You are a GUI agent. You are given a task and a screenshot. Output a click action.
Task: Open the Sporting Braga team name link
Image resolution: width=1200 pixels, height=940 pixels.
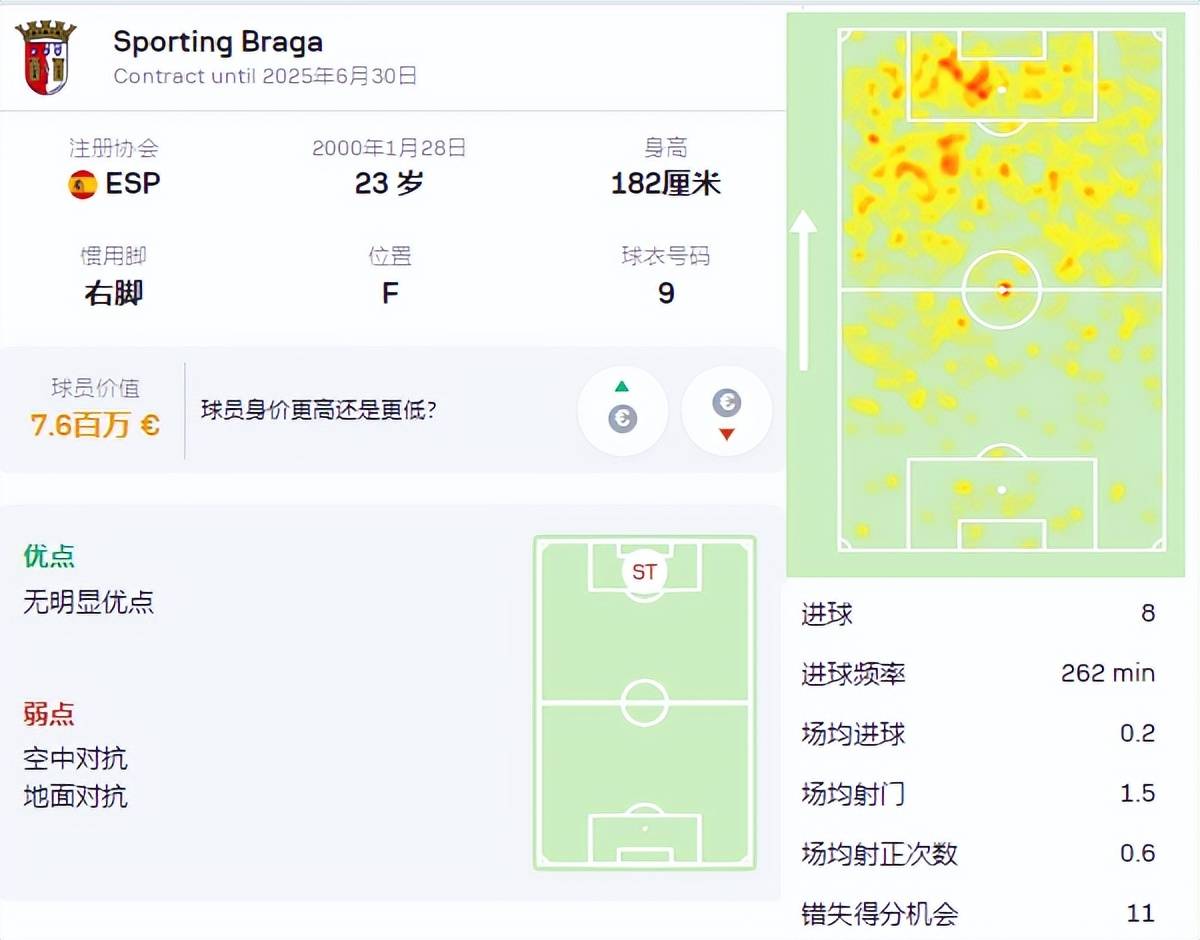click(218, 42)
